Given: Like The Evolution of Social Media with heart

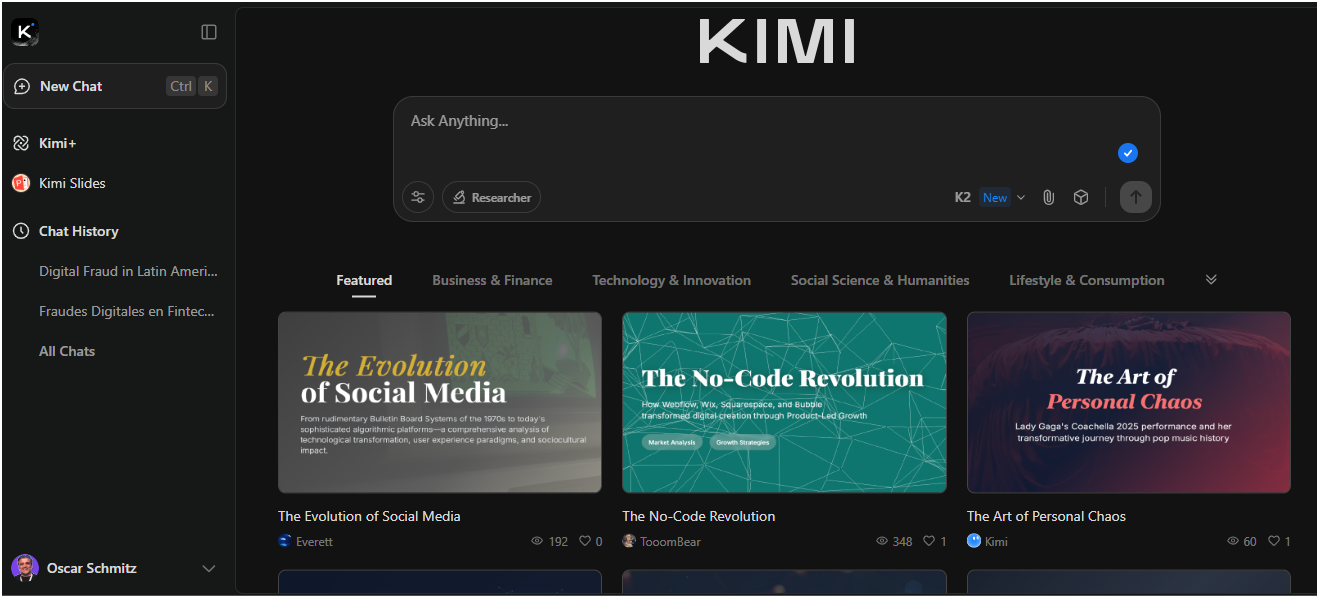Looking at the screenshot, I should (585, 541).
